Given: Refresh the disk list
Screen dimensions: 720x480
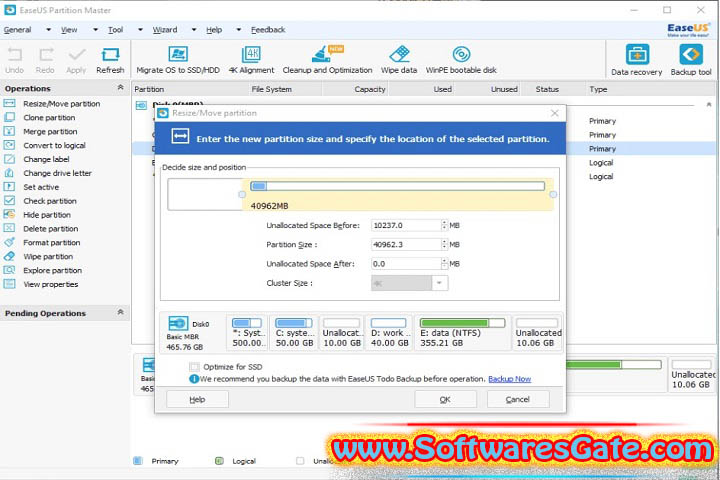Looking at the screenshot, I should point(110,60).
